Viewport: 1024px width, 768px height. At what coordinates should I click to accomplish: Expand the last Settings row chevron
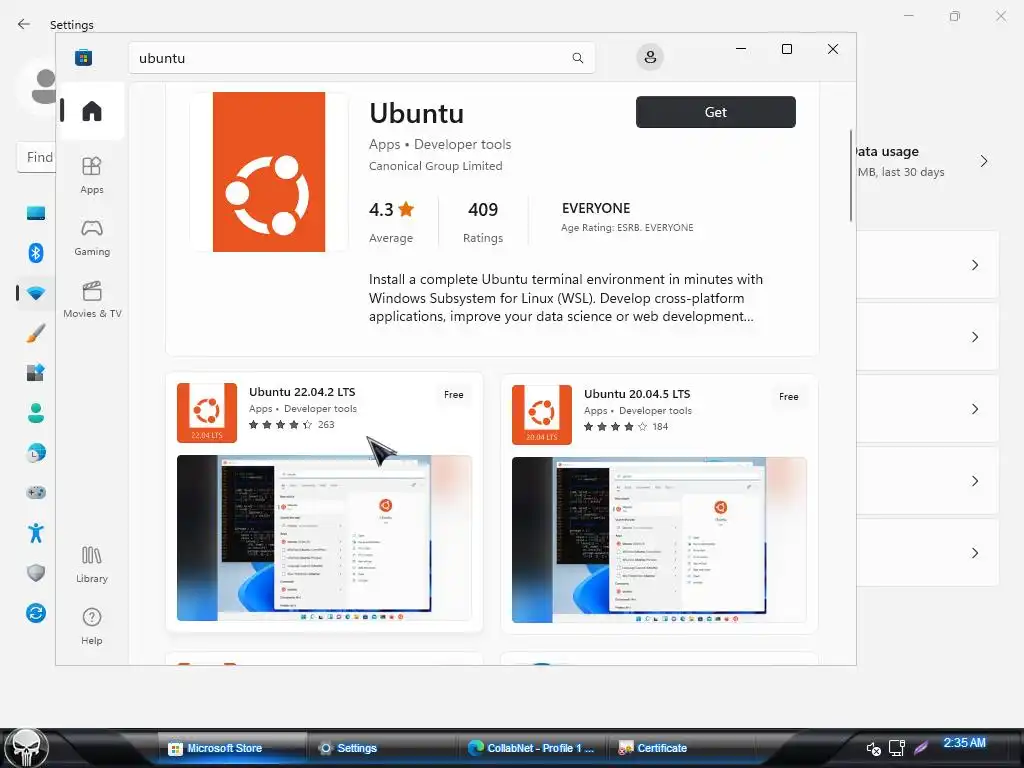pos(975,553)
